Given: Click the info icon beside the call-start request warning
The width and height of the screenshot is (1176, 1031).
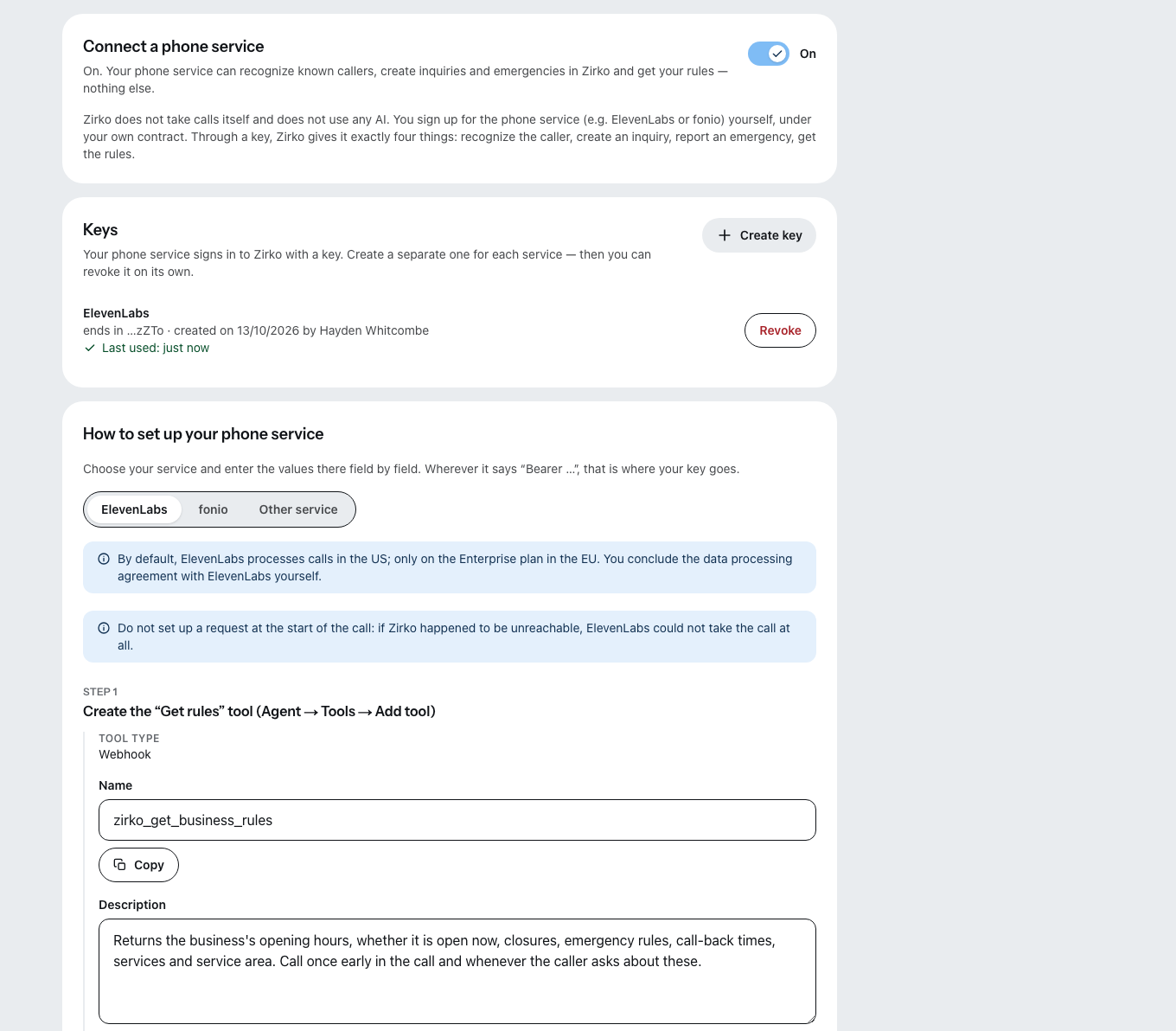Looking at the screenshot, I should point(104,628).
